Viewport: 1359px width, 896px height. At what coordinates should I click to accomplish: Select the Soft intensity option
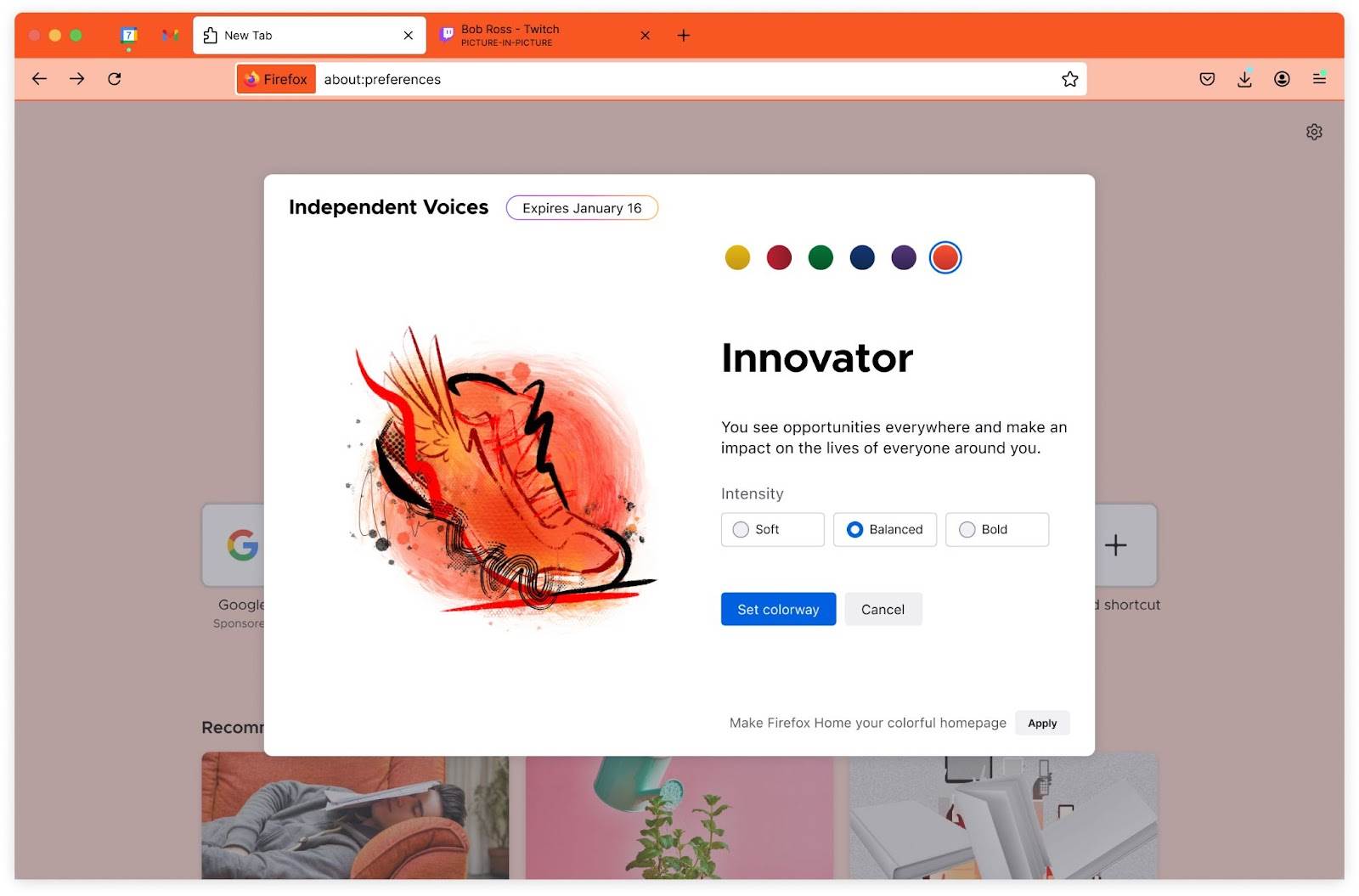pos(772,529)
